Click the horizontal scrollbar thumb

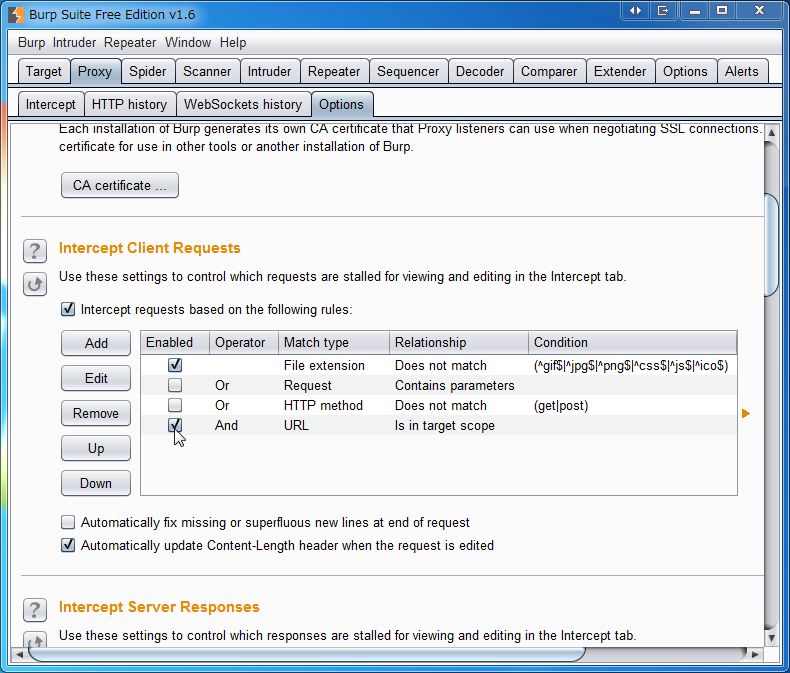(307, 654)
